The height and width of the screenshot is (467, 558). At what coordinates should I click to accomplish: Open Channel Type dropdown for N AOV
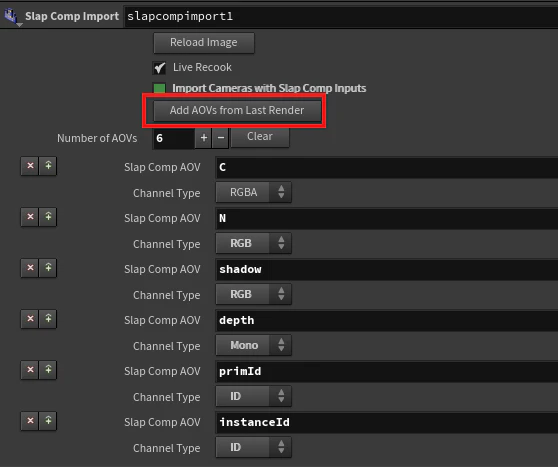pyautogui.click(x=253, y=243)
